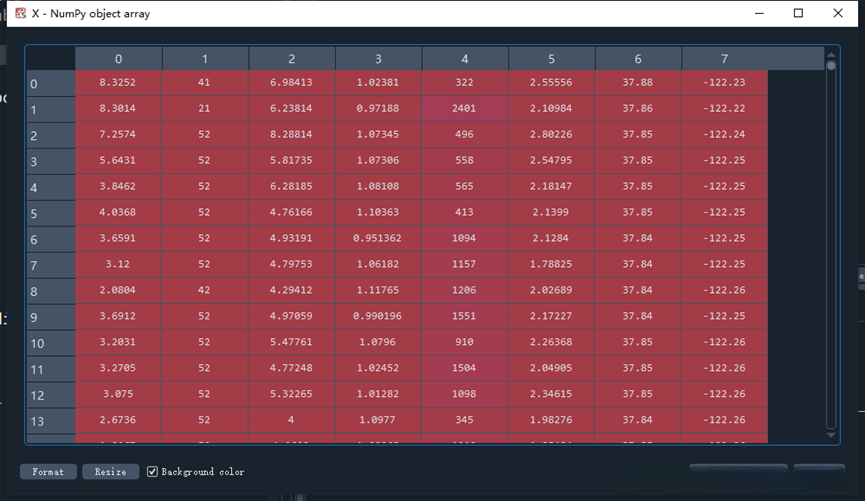
Task: Open the Format dialog button
Action: [48, 472]
